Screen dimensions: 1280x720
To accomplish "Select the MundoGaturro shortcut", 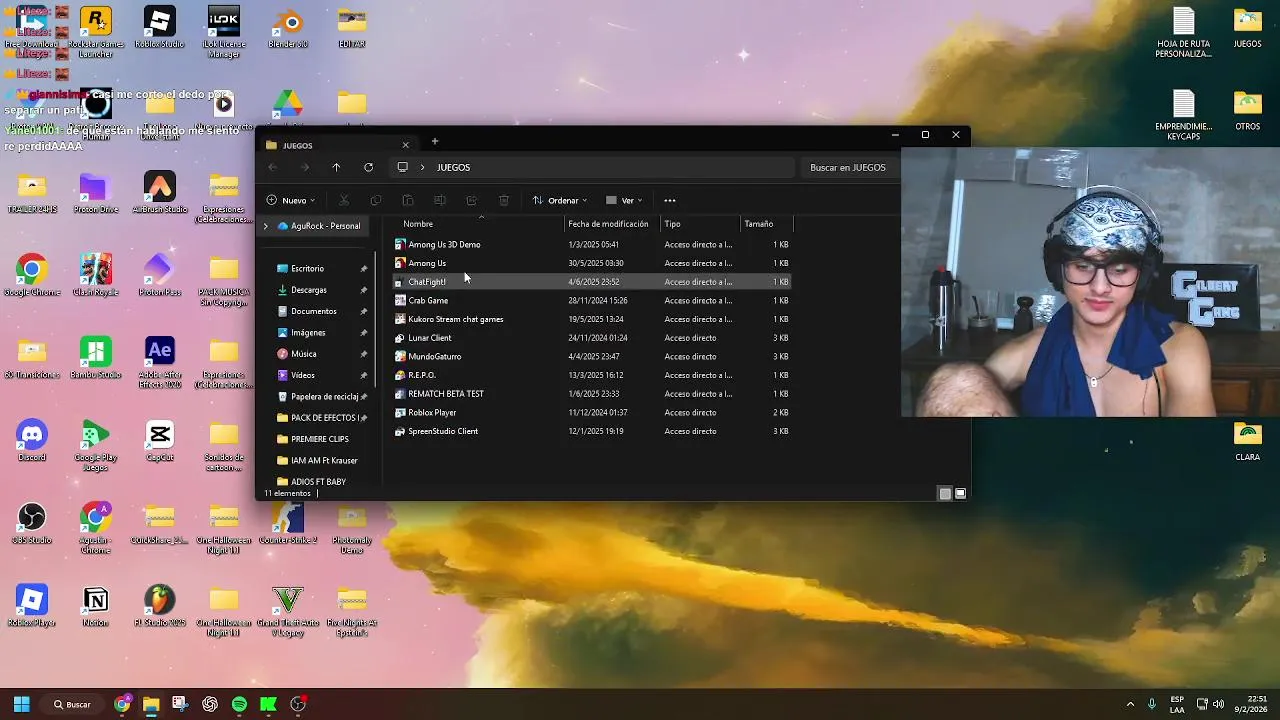I will (592, 356).
